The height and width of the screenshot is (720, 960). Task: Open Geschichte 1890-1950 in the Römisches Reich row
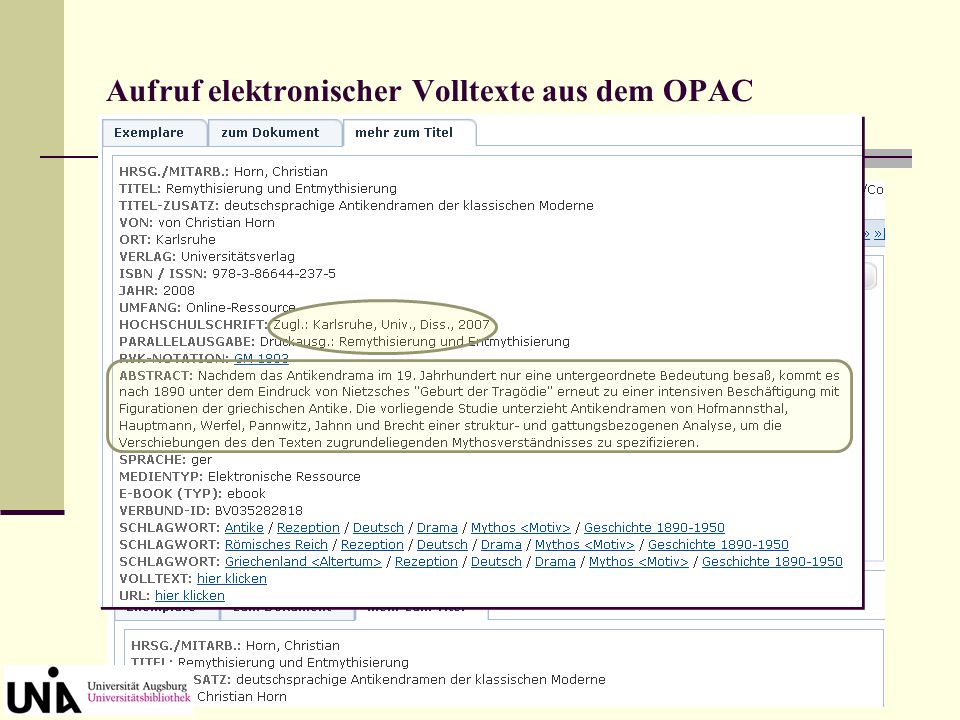(718, 545)
